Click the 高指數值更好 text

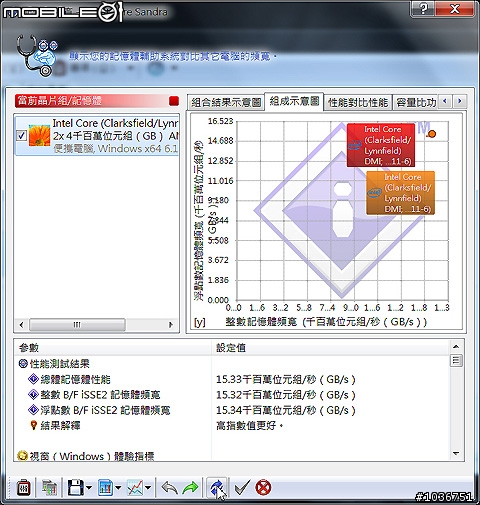tap(250, 426)
